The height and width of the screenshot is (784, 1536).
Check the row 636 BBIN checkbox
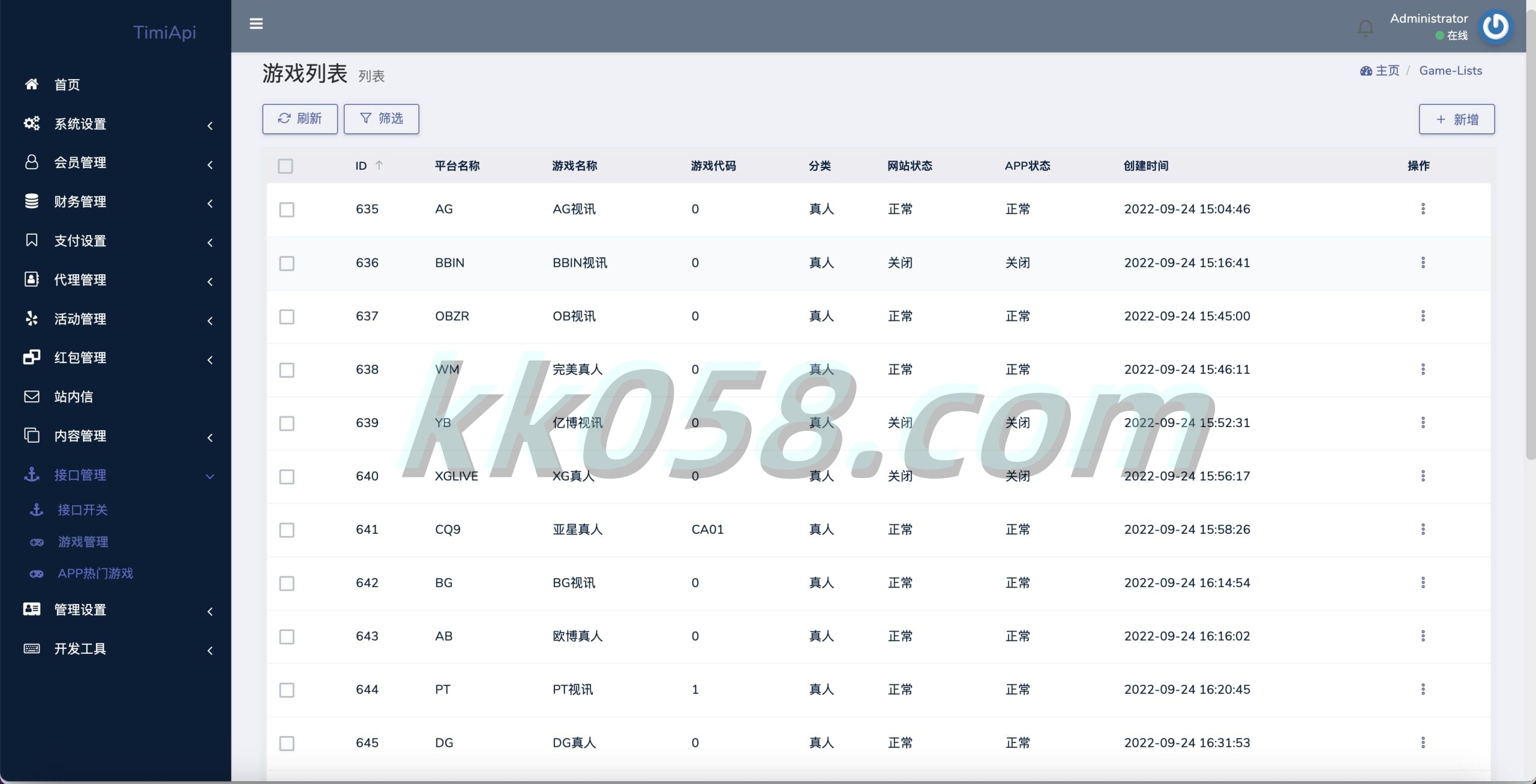[287, 263]
